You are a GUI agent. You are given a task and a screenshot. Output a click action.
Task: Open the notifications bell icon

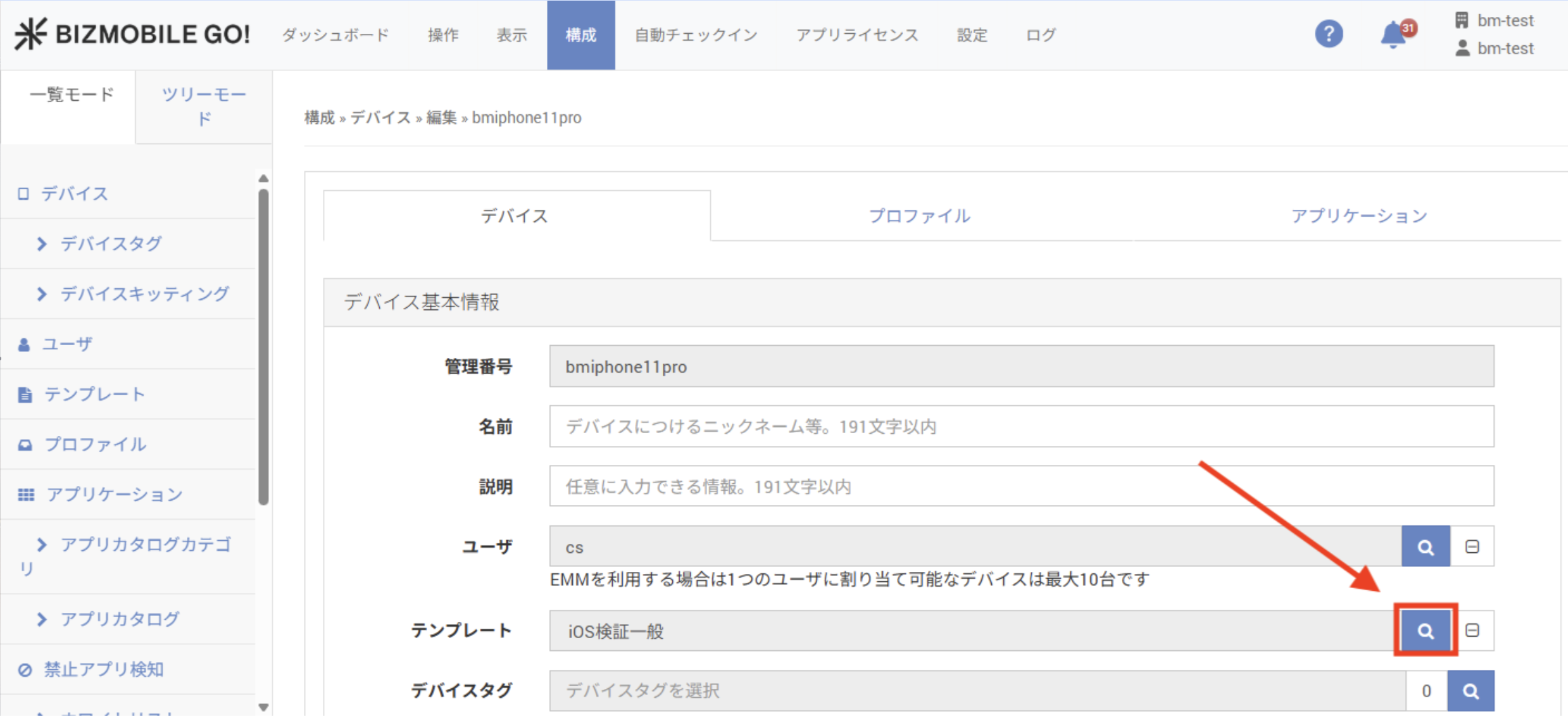pyautogui.click(x=1394, y=35)
